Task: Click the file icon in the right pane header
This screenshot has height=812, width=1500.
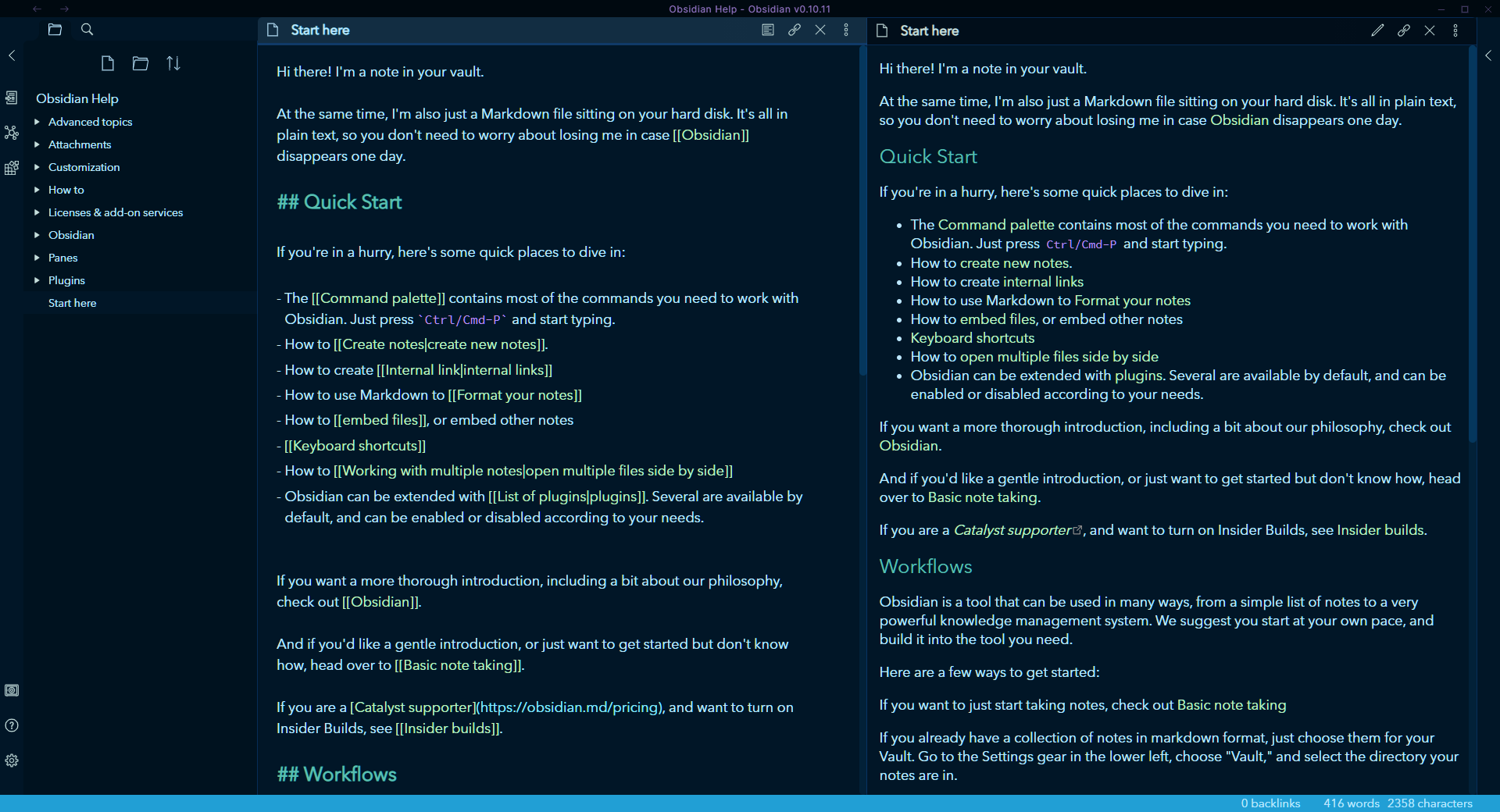Action: pos(882,30)
